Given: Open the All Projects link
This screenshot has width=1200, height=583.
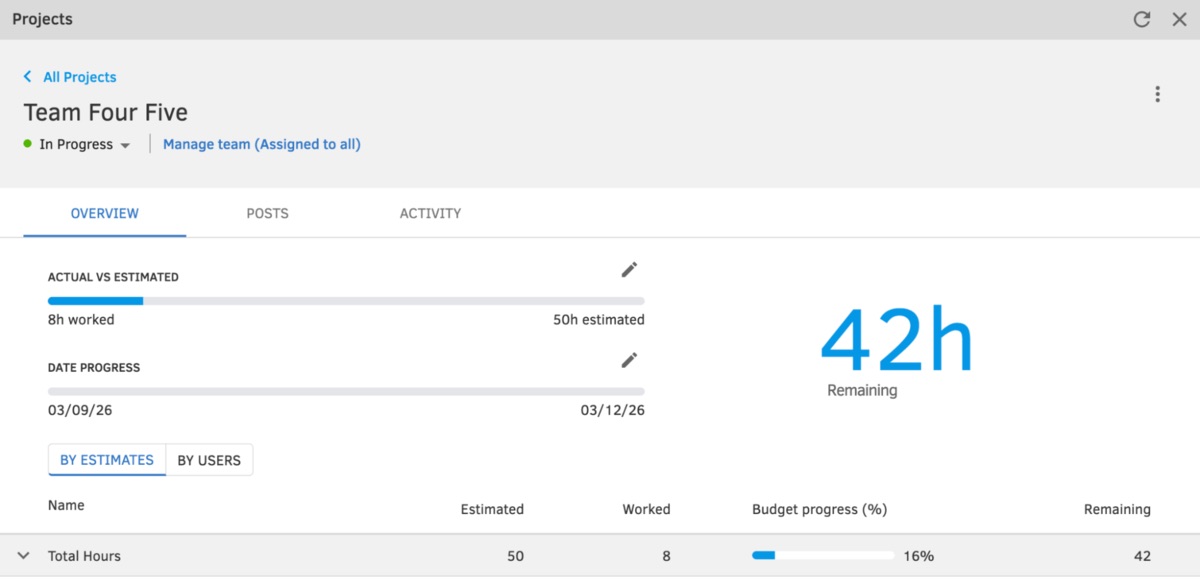Looking at the screenshot, I should coord(78,77).
